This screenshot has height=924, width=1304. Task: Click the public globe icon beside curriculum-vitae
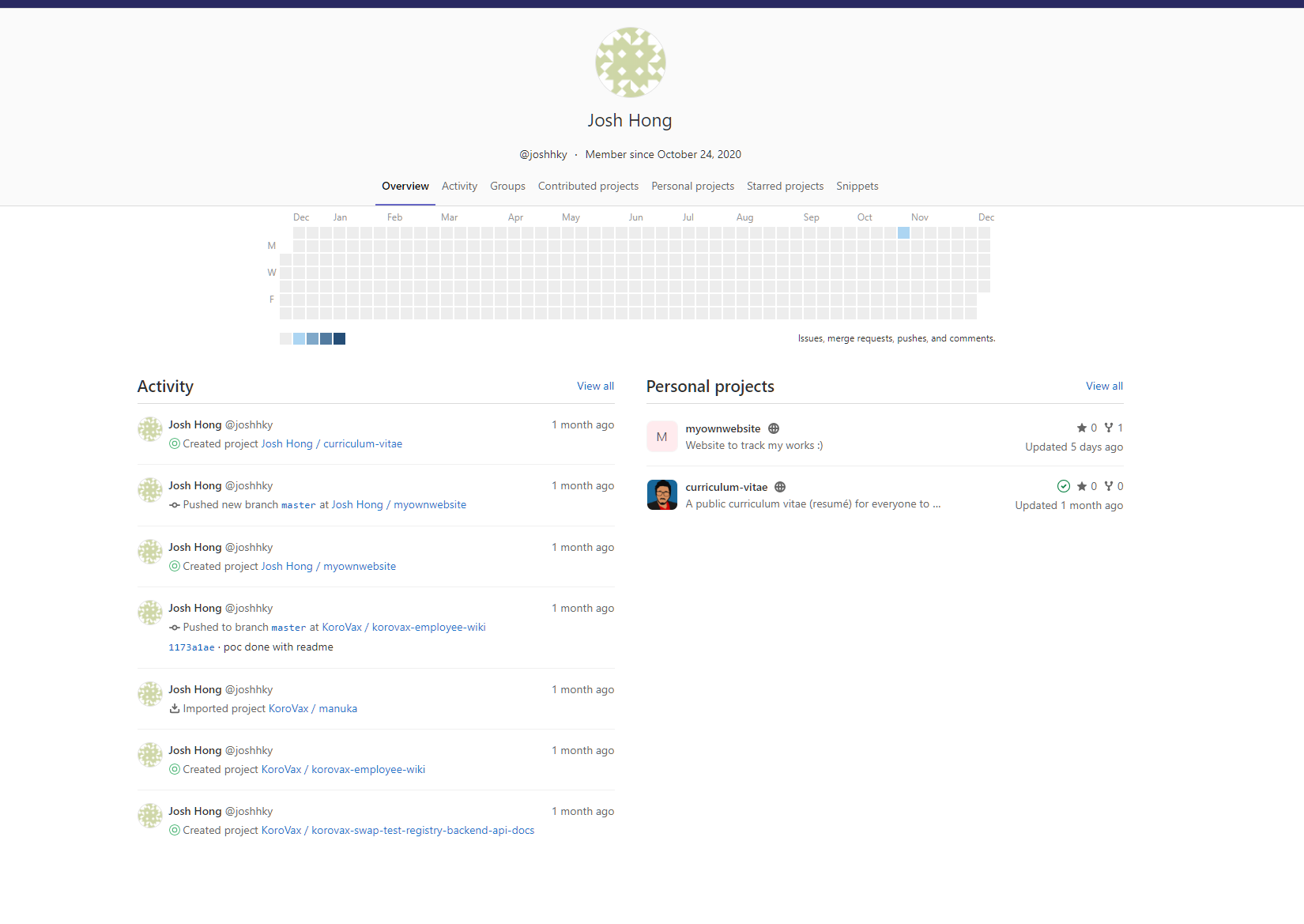(780, 487)
